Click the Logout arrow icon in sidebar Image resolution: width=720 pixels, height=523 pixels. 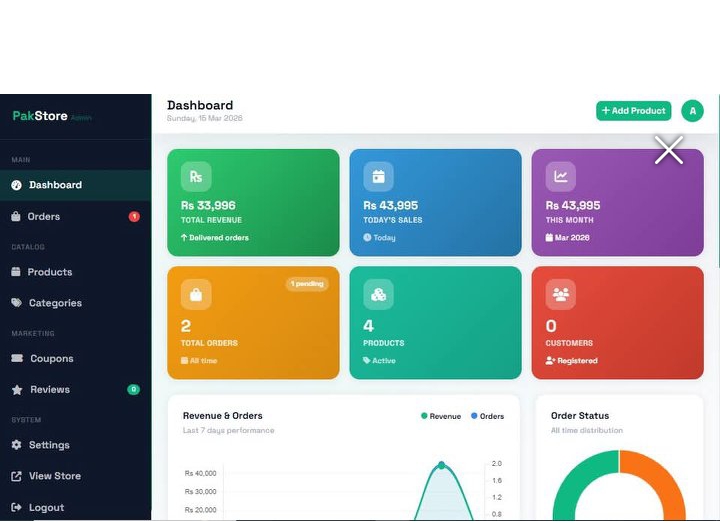pos(17,507)
